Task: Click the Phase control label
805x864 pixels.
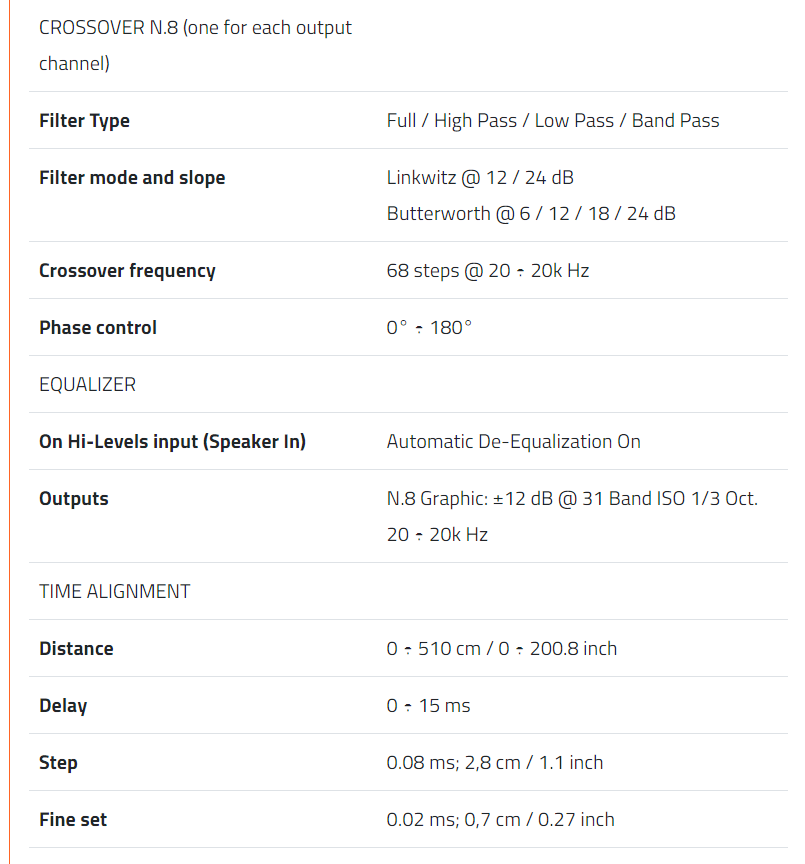Action: [x=98, y=328]
